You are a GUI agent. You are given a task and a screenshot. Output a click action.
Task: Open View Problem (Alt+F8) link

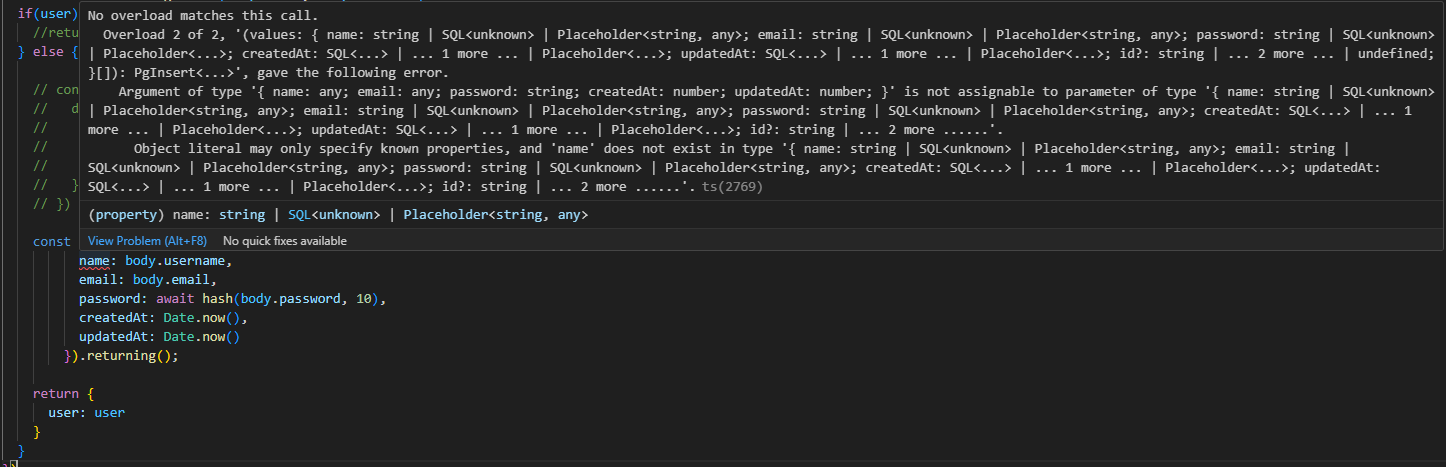[x=148, y=241]
